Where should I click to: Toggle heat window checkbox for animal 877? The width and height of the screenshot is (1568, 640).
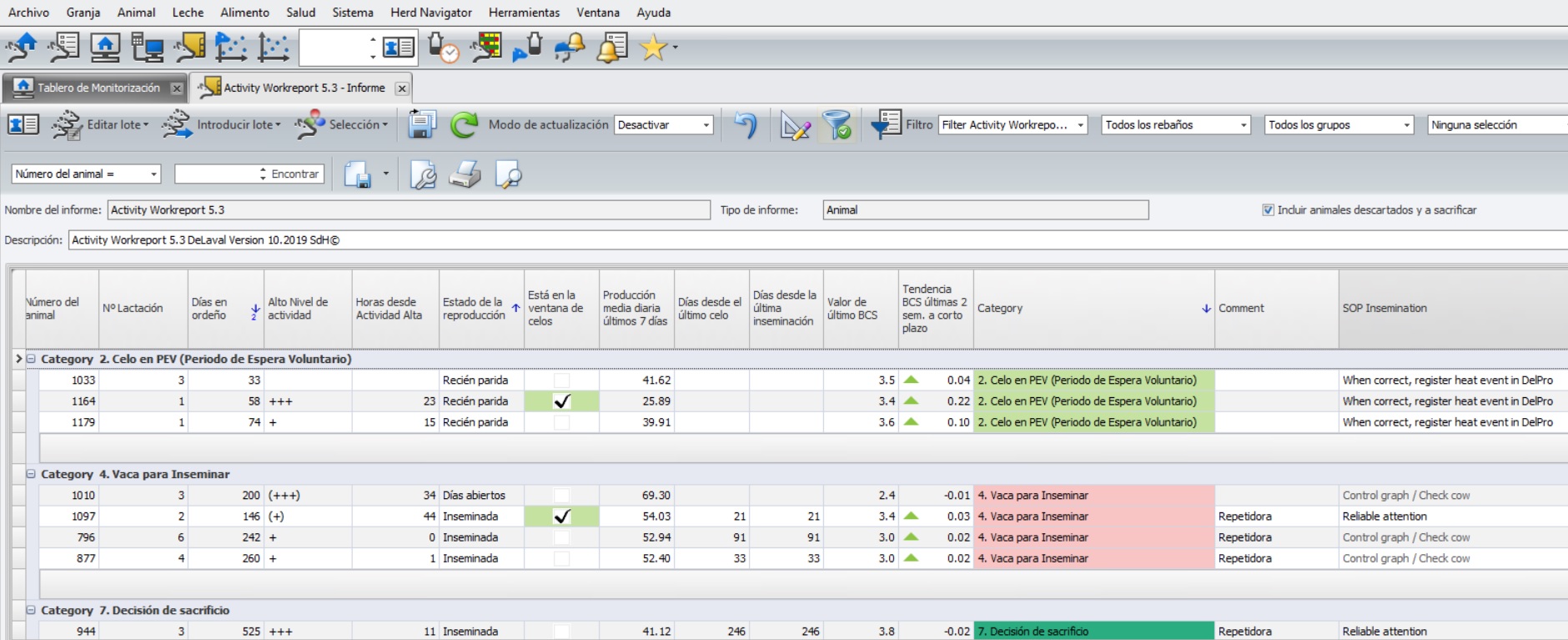click(x=562, y=558)
